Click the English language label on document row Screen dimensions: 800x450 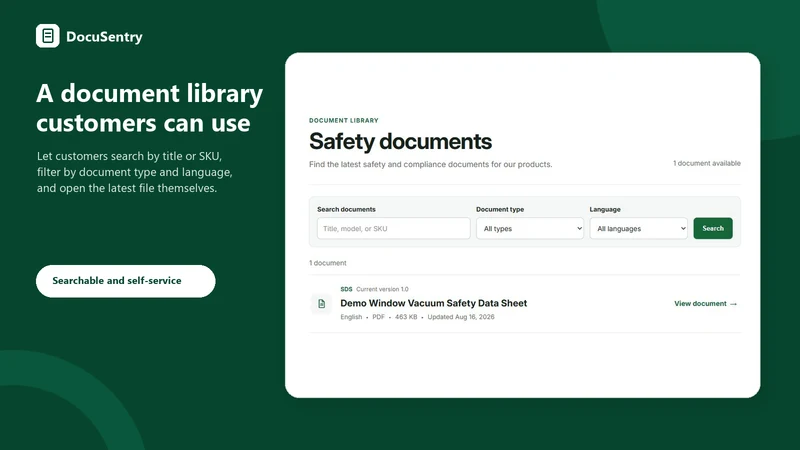tap(351, 317)
